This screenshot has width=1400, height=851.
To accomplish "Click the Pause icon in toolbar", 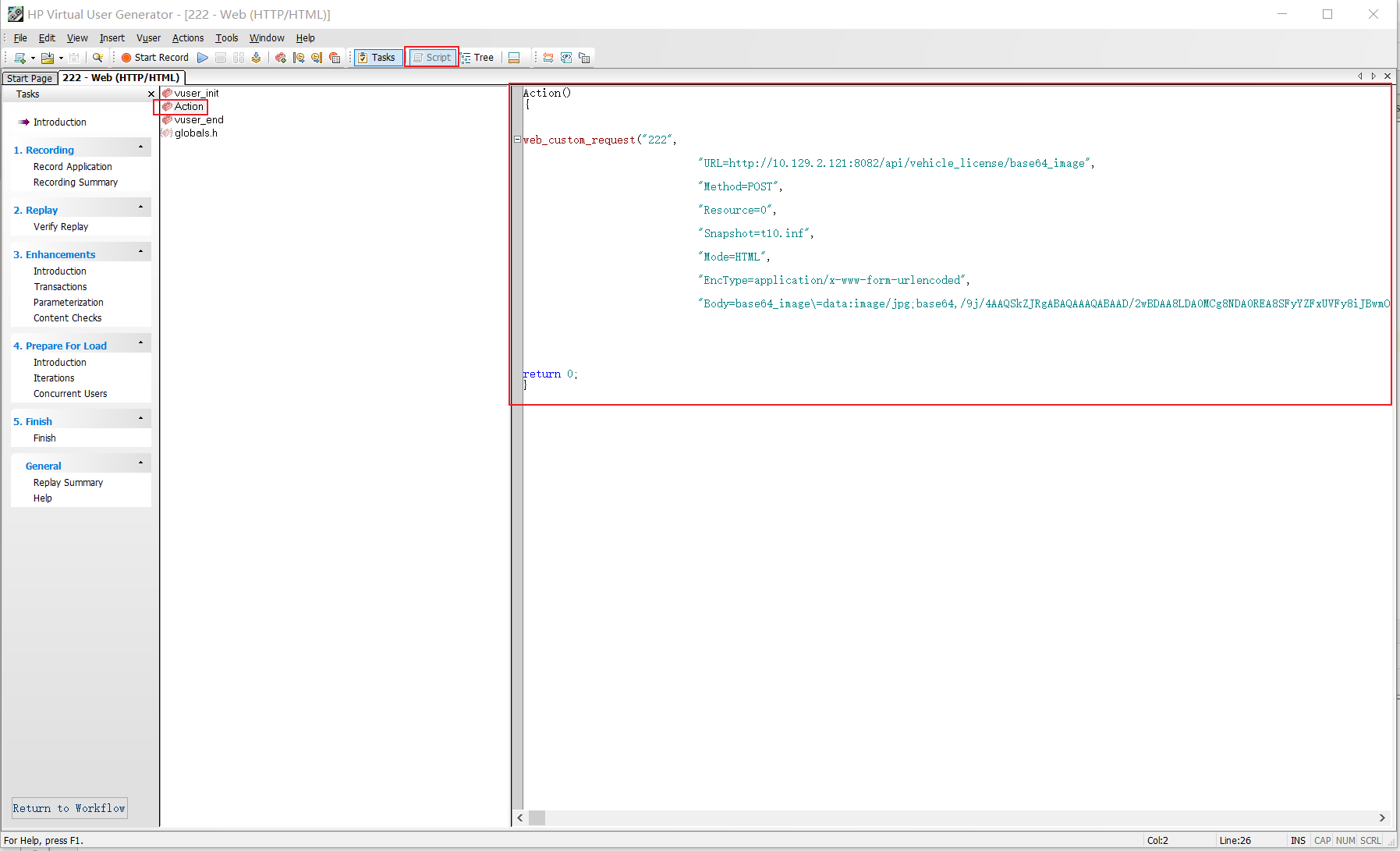I will (x=239, y=58).
